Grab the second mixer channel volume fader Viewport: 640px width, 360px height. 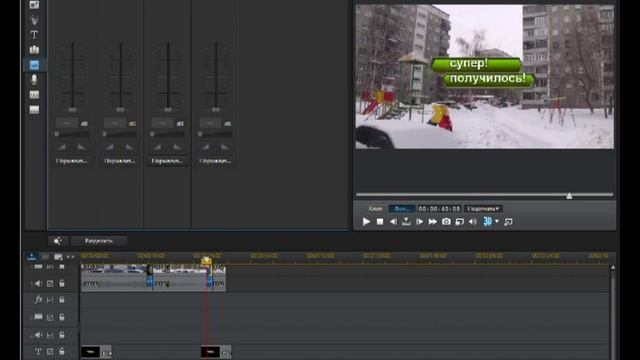click(x=120, y=109)
